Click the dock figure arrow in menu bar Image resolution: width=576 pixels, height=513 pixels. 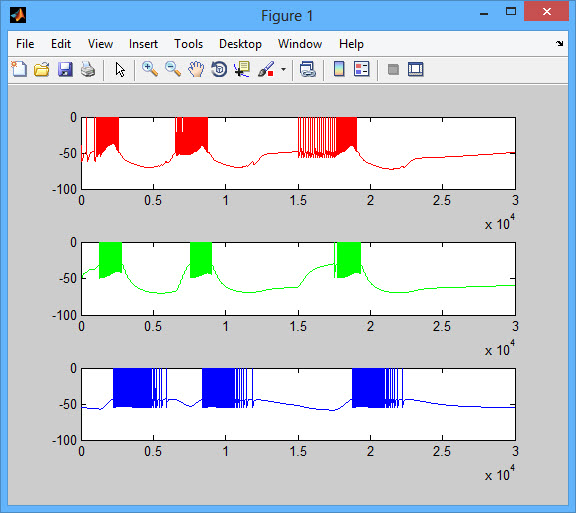tap(559, 44)
